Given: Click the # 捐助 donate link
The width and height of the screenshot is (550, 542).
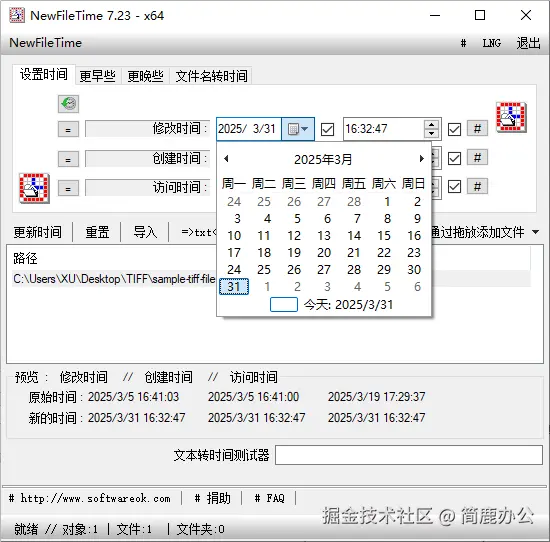Looking at the screenshot, I should tap(212, 498).
